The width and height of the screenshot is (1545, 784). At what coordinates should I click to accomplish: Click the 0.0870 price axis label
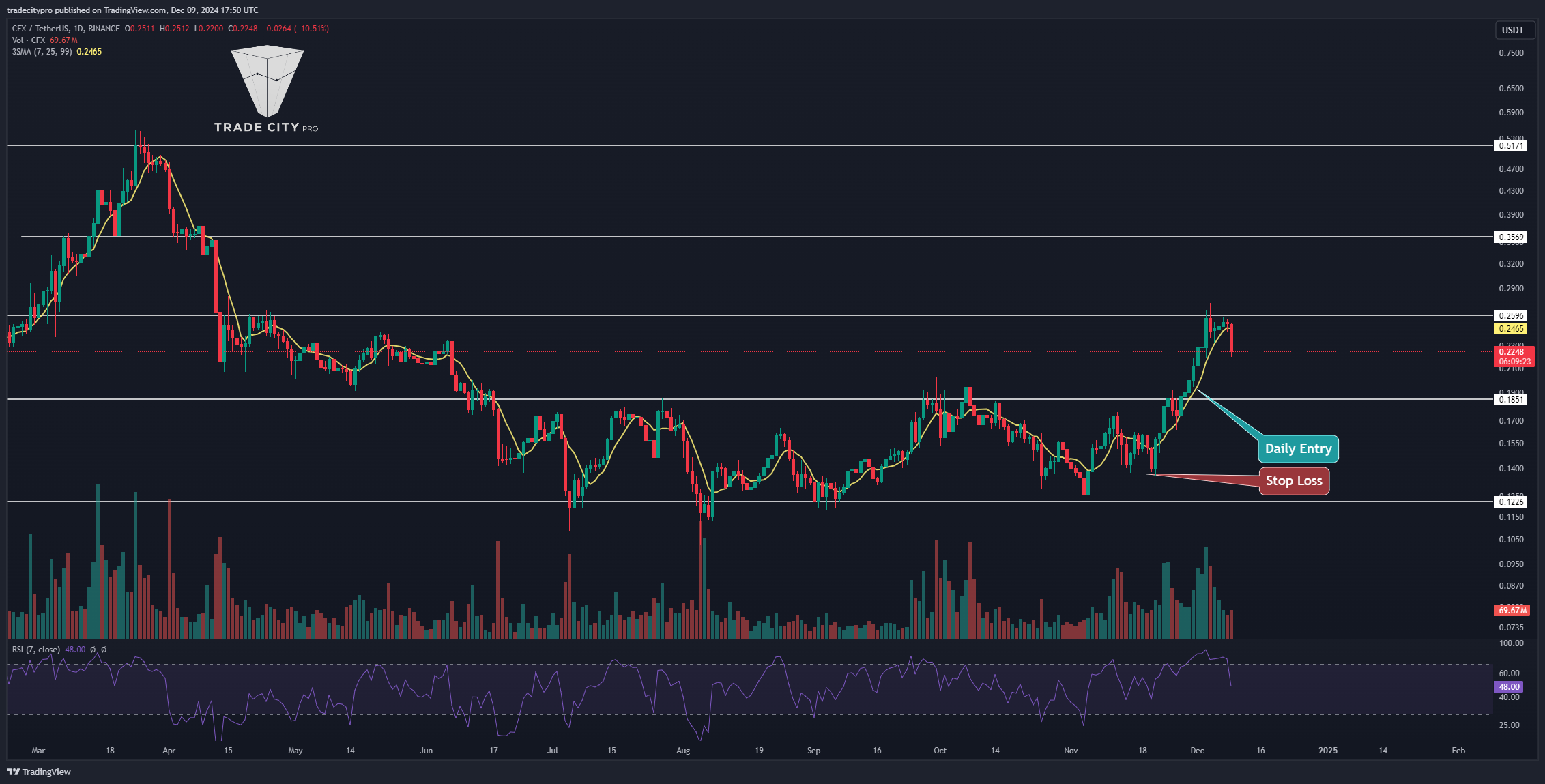click(x=1511, y=586)
